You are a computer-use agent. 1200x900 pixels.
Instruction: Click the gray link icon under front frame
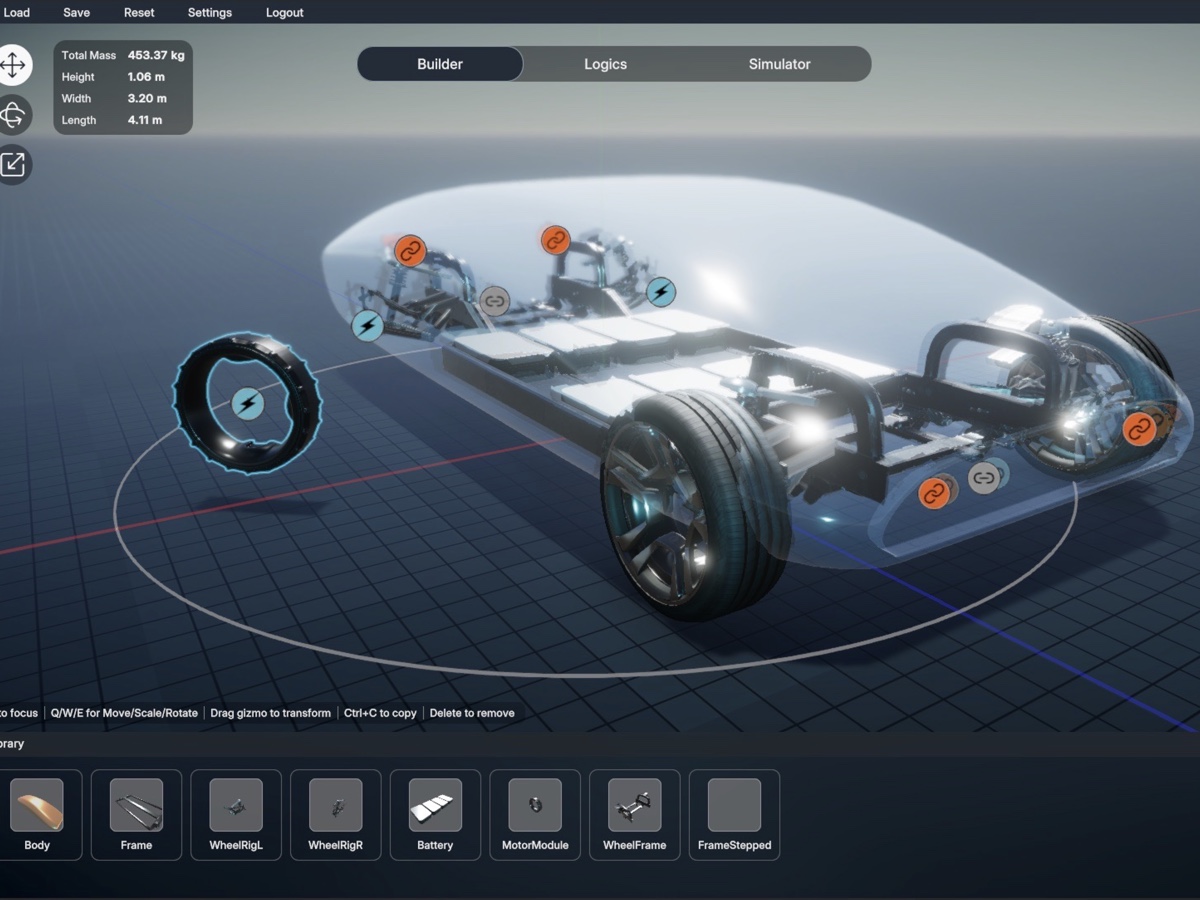tap(984, 477)
